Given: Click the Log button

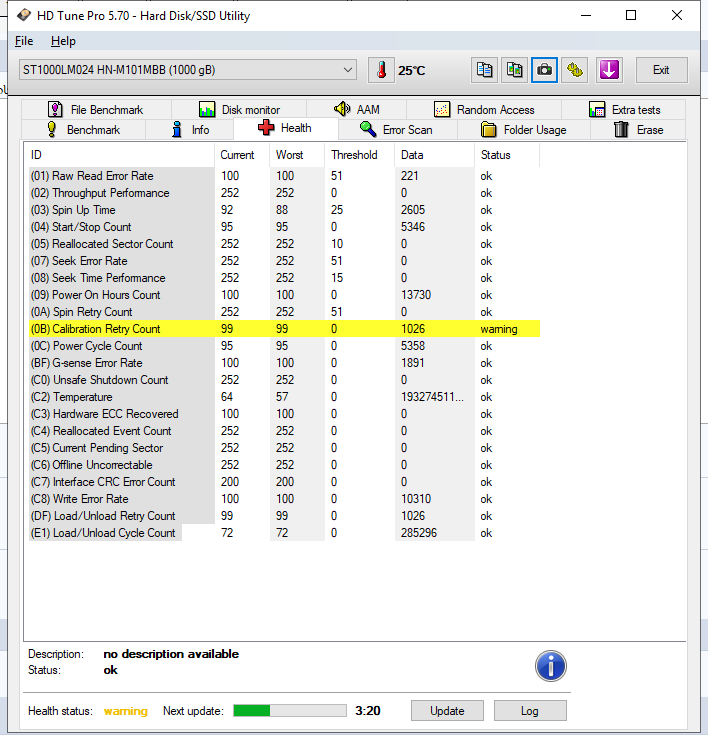Looking at the screenshot, I should 530,711.
